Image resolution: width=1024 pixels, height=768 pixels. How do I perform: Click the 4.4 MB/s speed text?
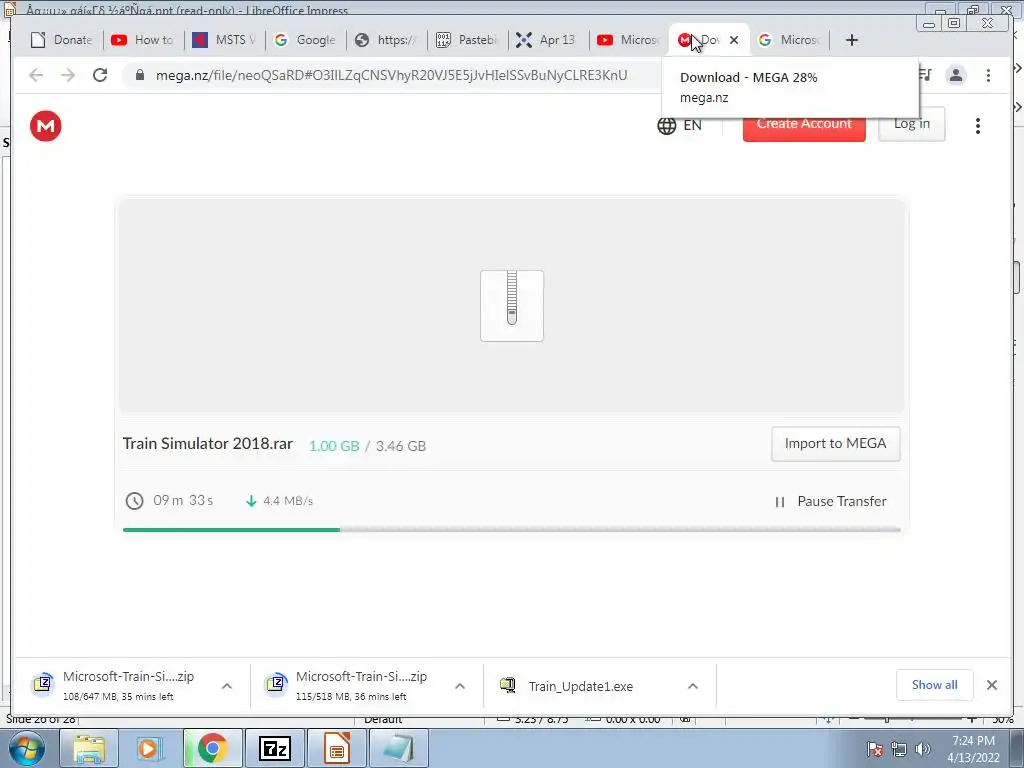287,501
